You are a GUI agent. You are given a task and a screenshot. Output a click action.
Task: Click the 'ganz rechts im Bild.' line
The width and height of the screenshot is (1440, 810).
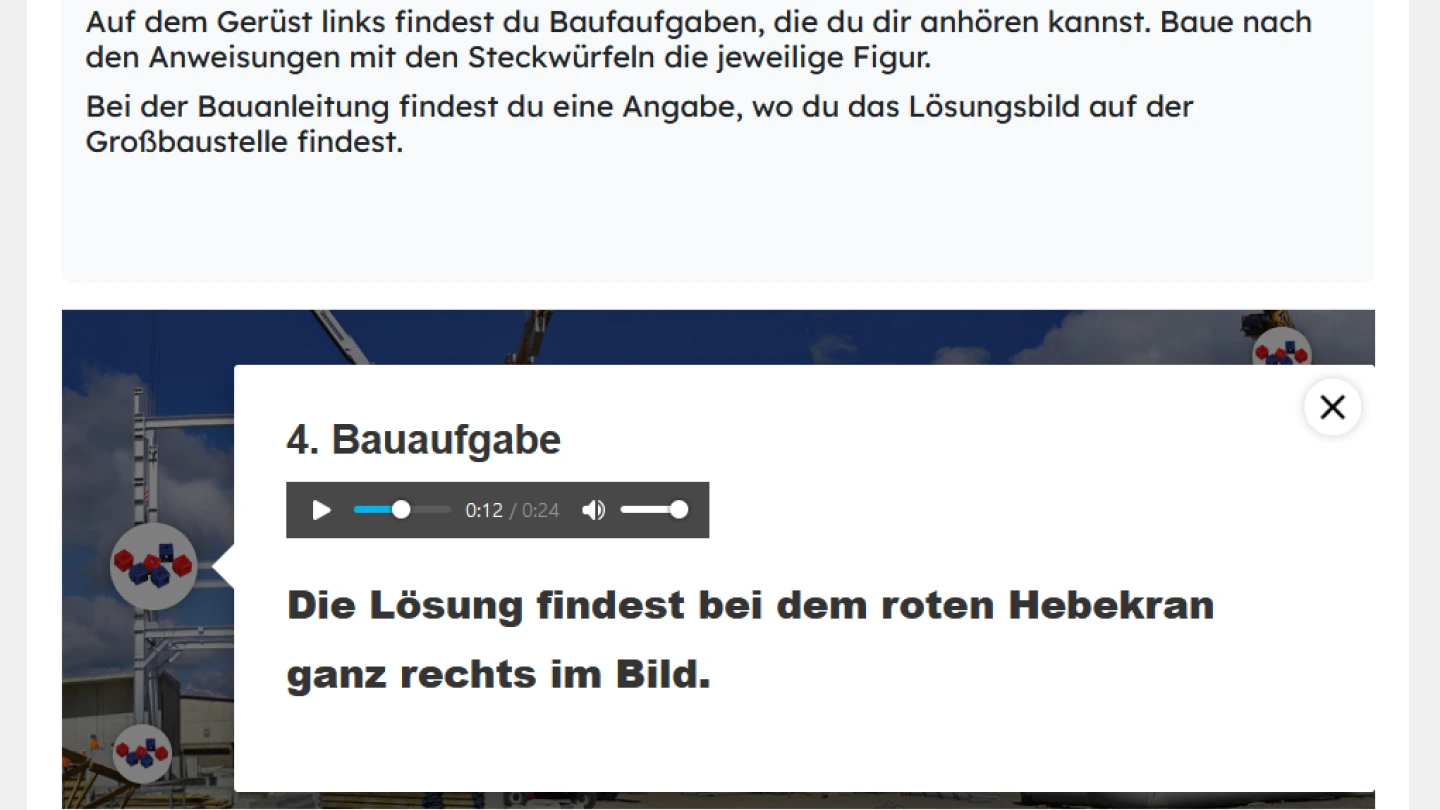pyautogui.click(x=498, y=675)
